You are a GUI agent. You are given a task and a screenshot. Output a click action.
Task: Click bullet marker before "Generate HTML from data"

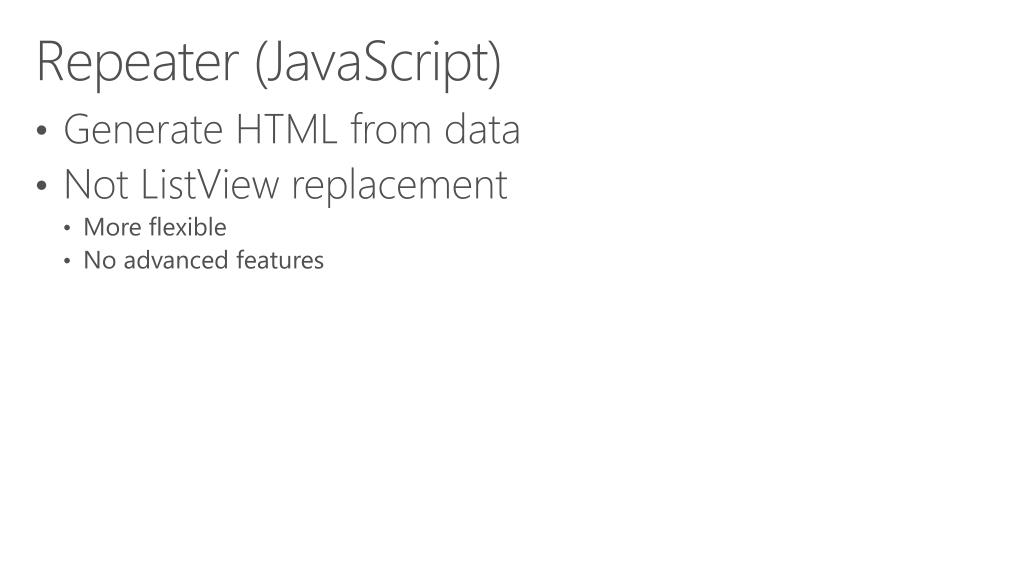[x=43, y=132]
